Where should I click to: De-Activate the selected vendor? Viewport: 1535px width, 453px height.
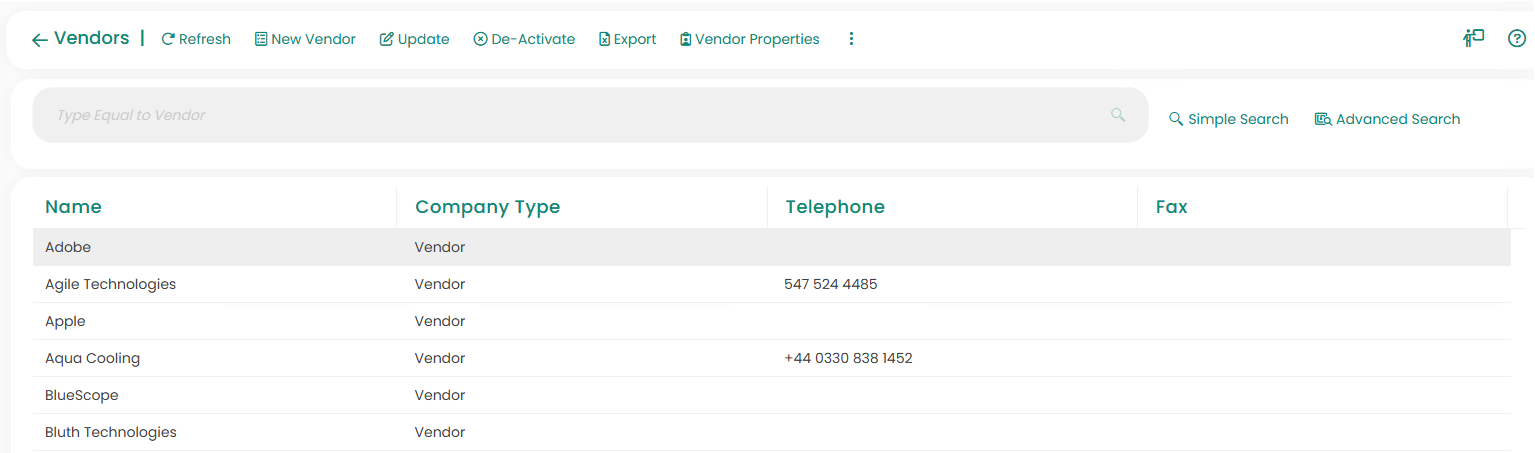click(x=524, y=39)
